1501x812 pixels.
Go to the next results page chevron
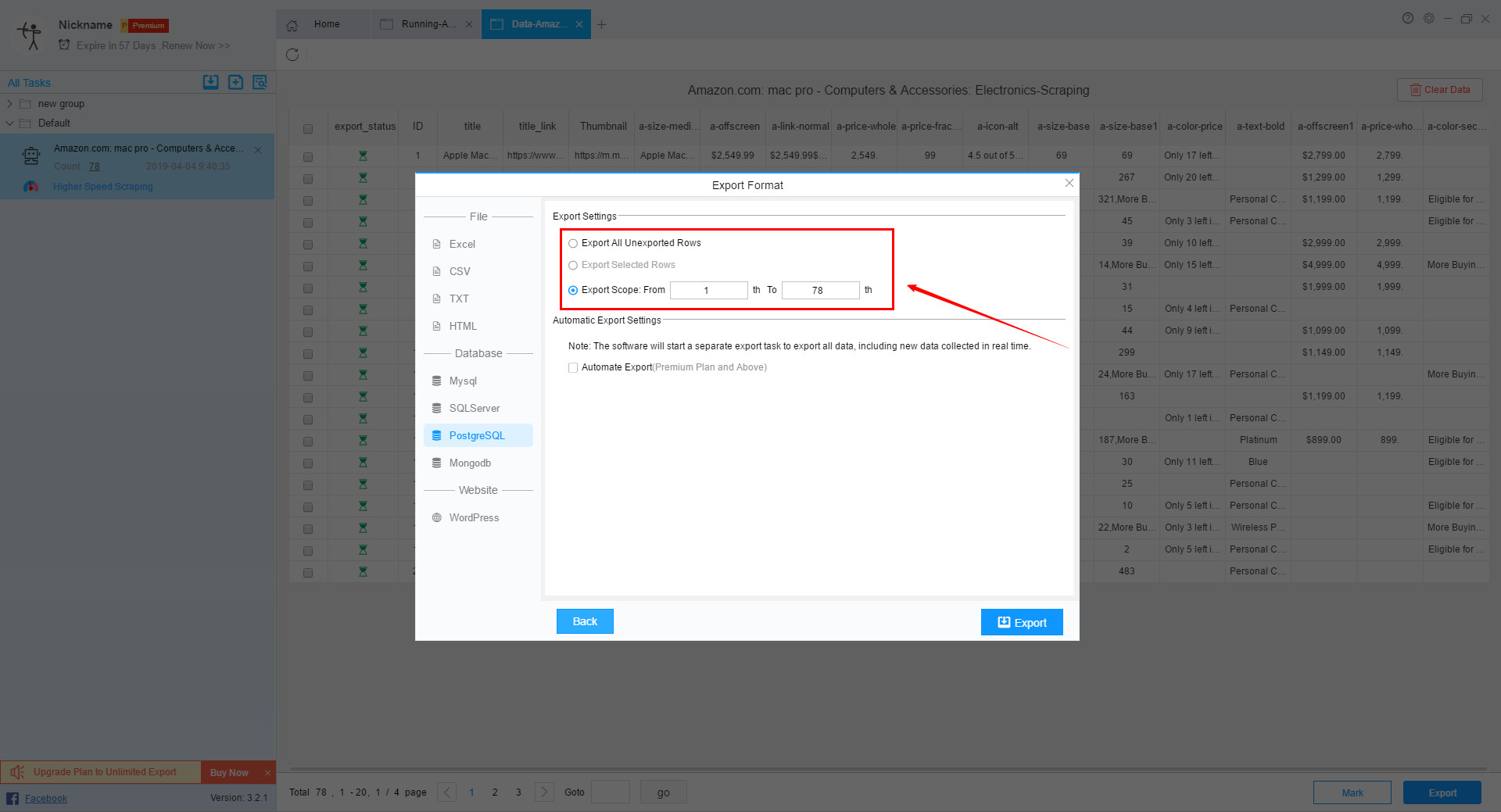(543, 792)
